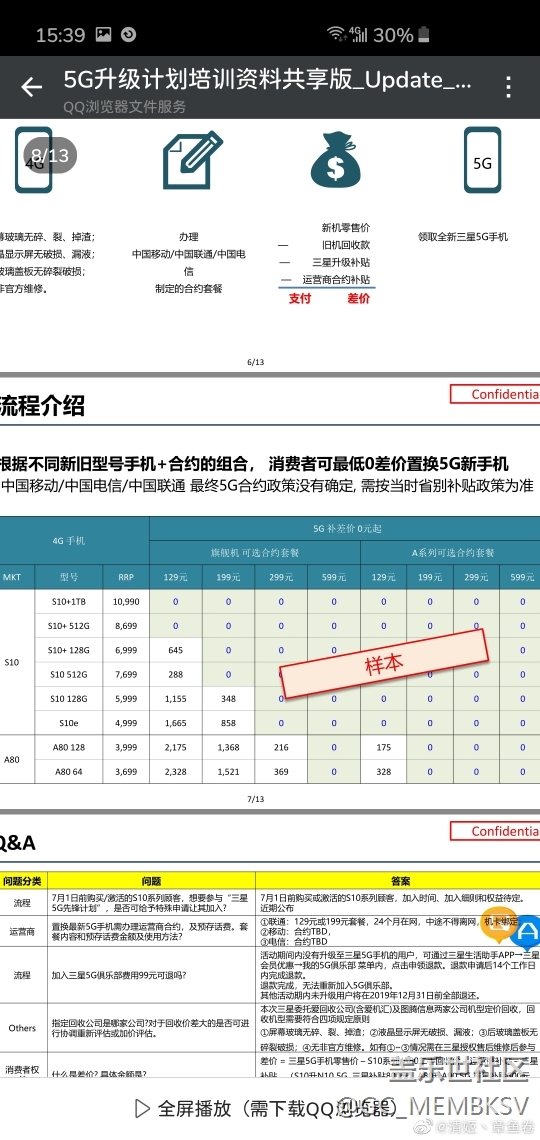Tap the battery icon in the status bar
This screenshot has width=540, height=1140.
(424, 34)
